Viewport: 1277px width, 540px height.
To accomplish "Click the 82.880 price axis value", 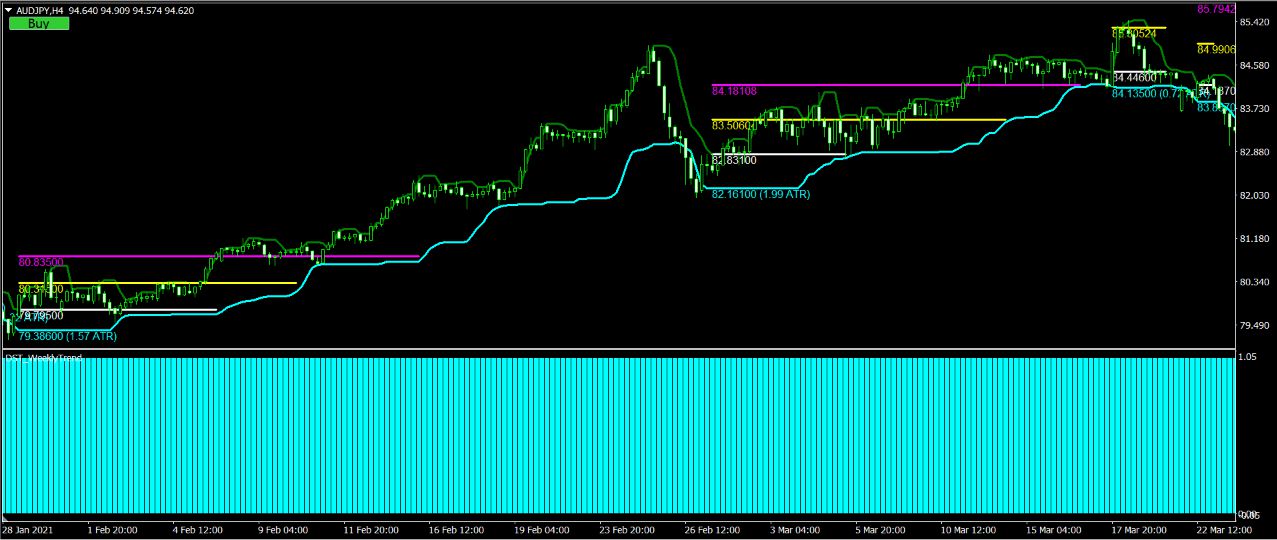I will 1256,152.
